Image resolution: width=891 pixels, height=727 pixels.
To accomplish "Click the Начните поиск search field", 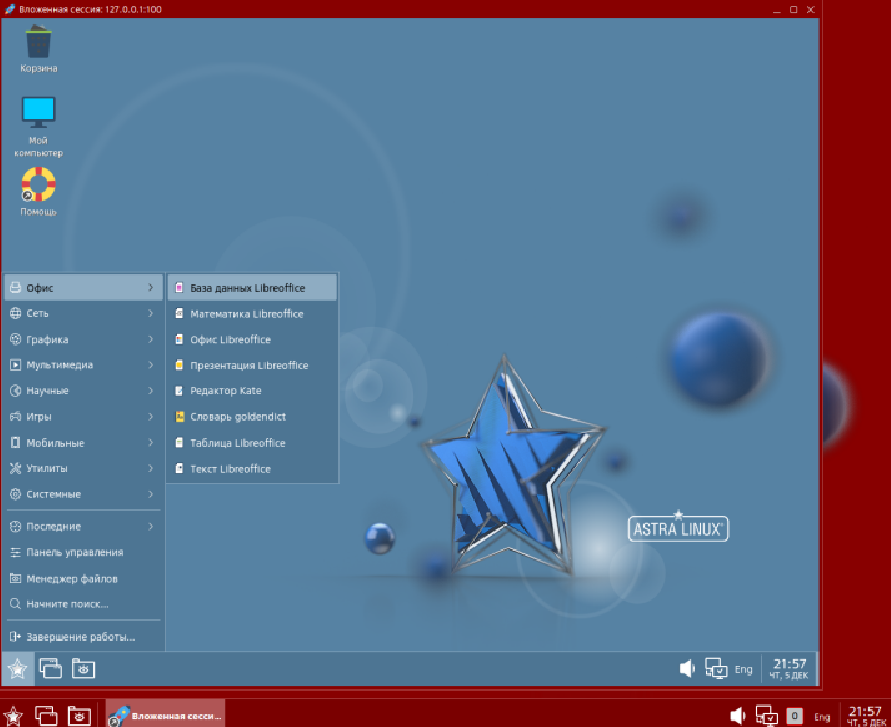I will tap(84, 604).
